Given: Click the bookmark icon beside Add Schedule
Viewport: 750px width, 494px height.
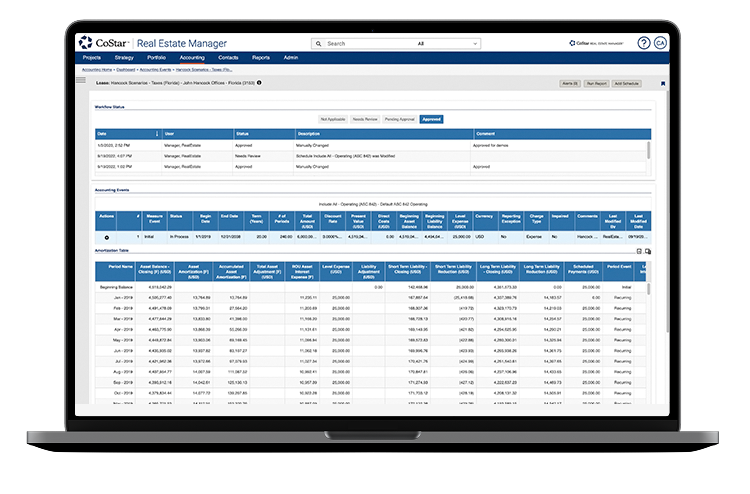Looking at the screenshot, I should pyautogui.click(x=662, y=84).
